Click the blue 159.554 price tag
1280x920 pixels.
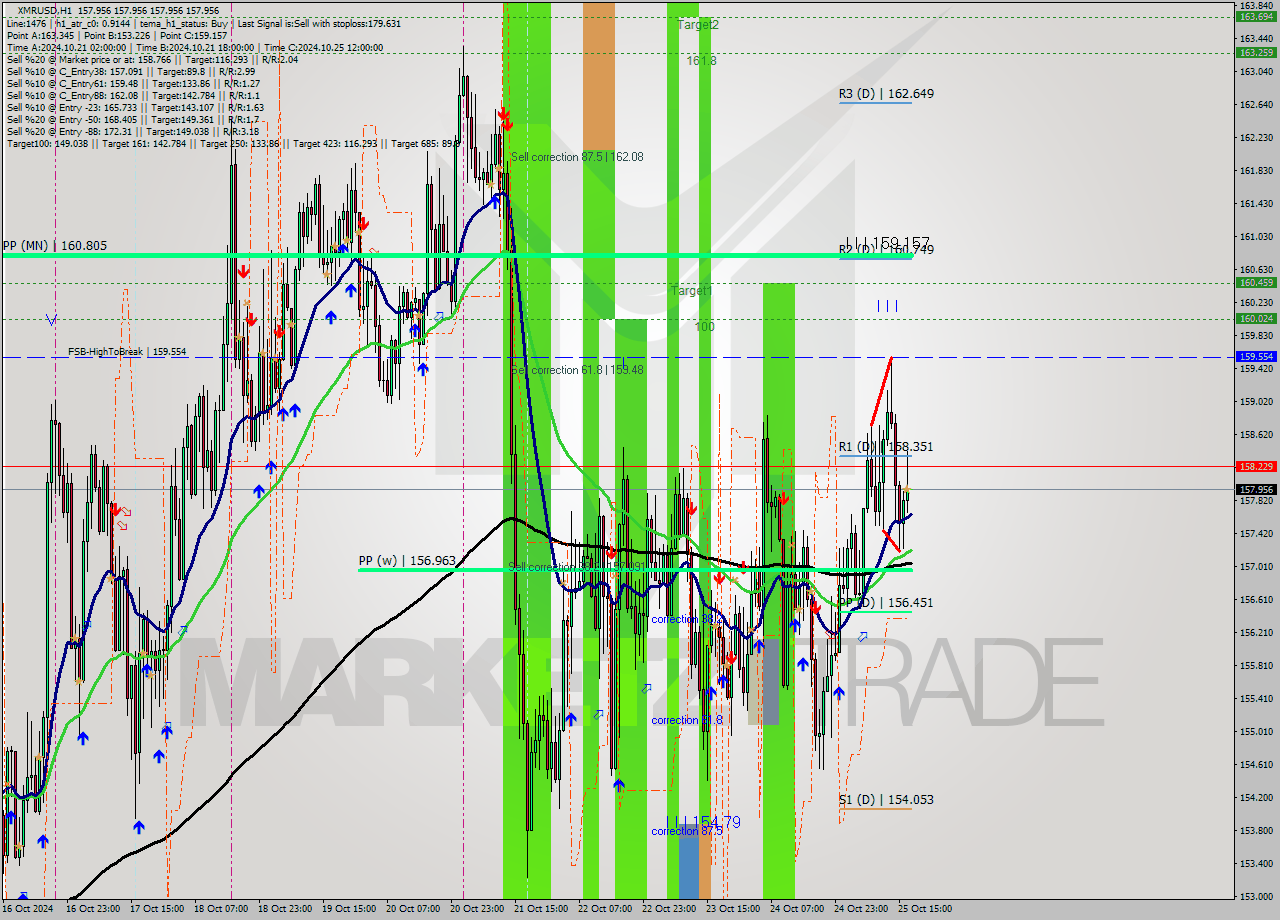click(1257, 356)
